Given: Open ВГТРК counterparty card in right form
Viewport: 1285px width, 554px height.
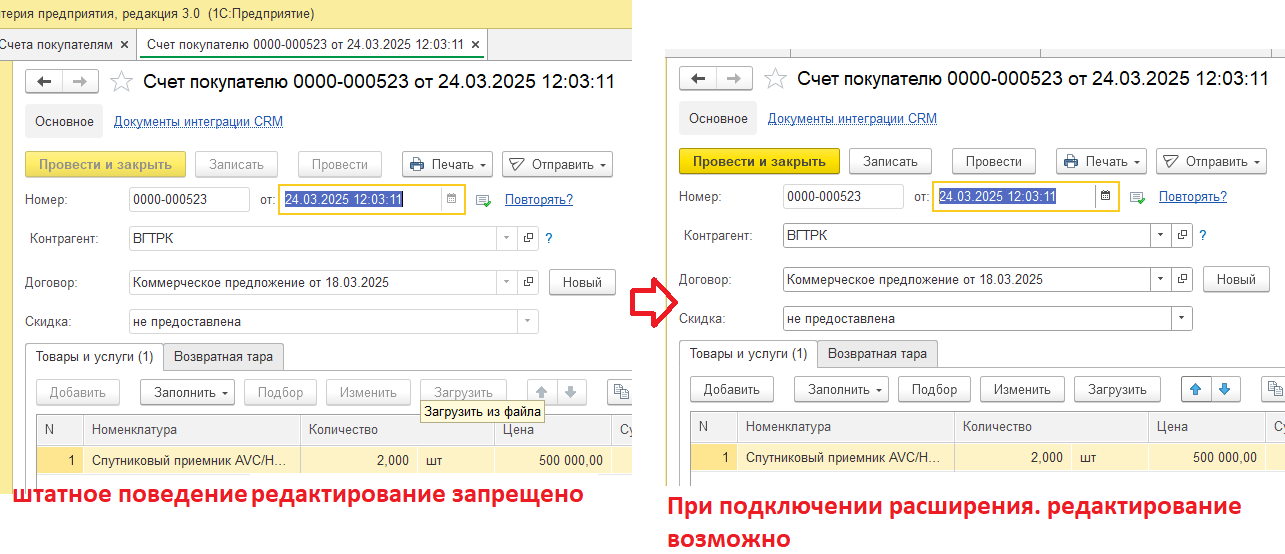Looking at the screenshot, I should click(x=1181, y=236).
